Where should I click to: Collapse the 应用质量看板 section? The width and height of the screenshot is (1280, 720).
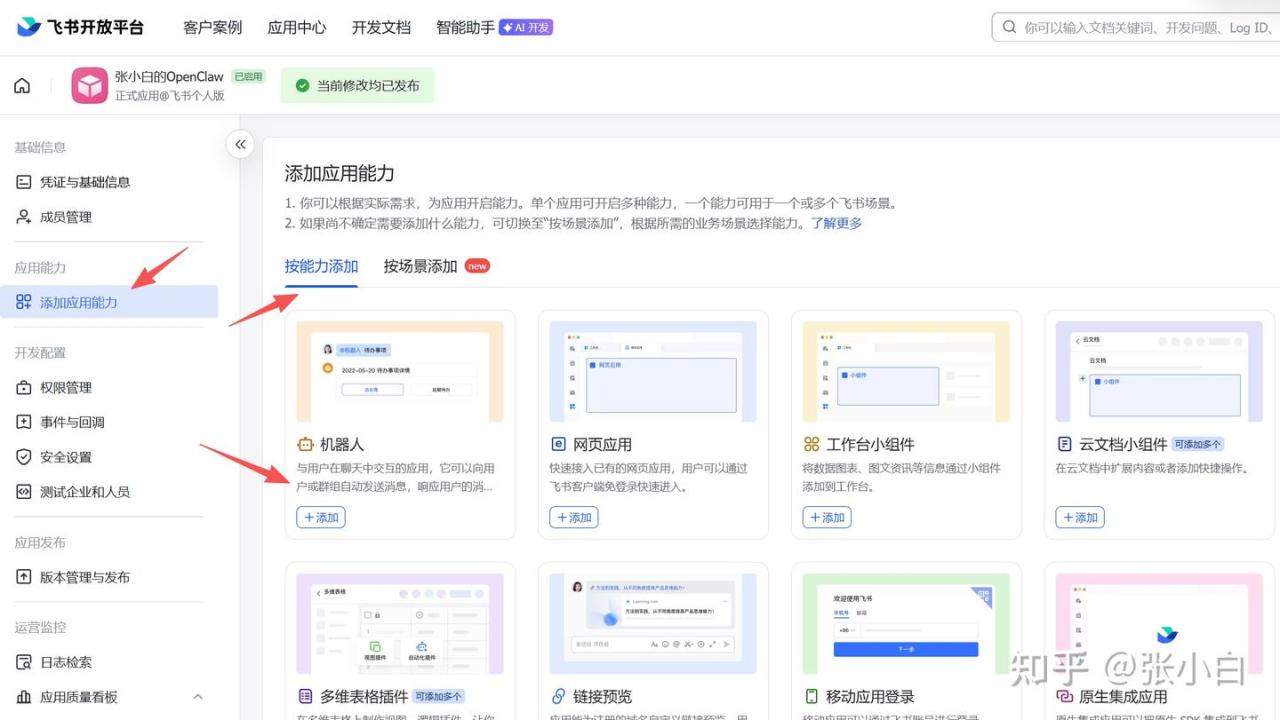197,697
